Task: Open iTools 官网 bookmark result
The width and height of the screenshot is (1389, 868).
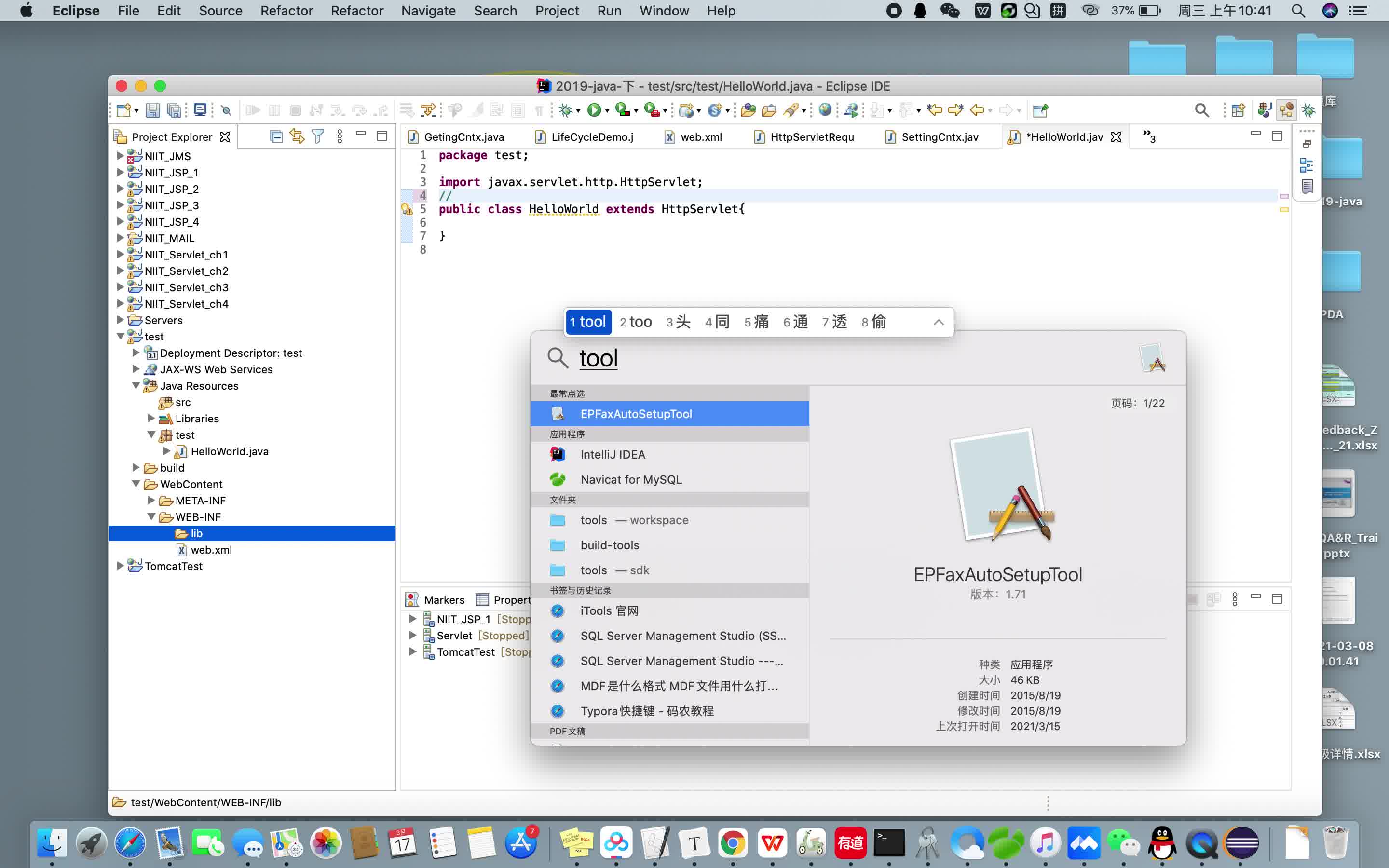Action: [x=669, y=610]
